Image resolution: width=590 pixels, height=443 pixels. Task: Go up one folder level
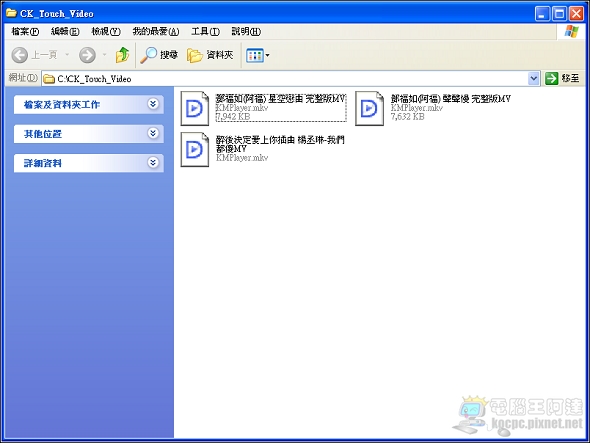tap(122, 55)
